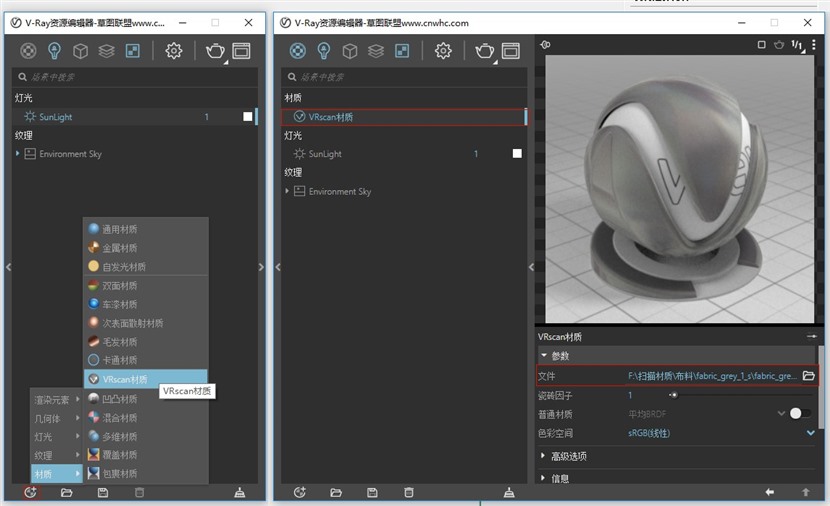Choose VRscan材质 highlighted menu entry

[146, 379]
